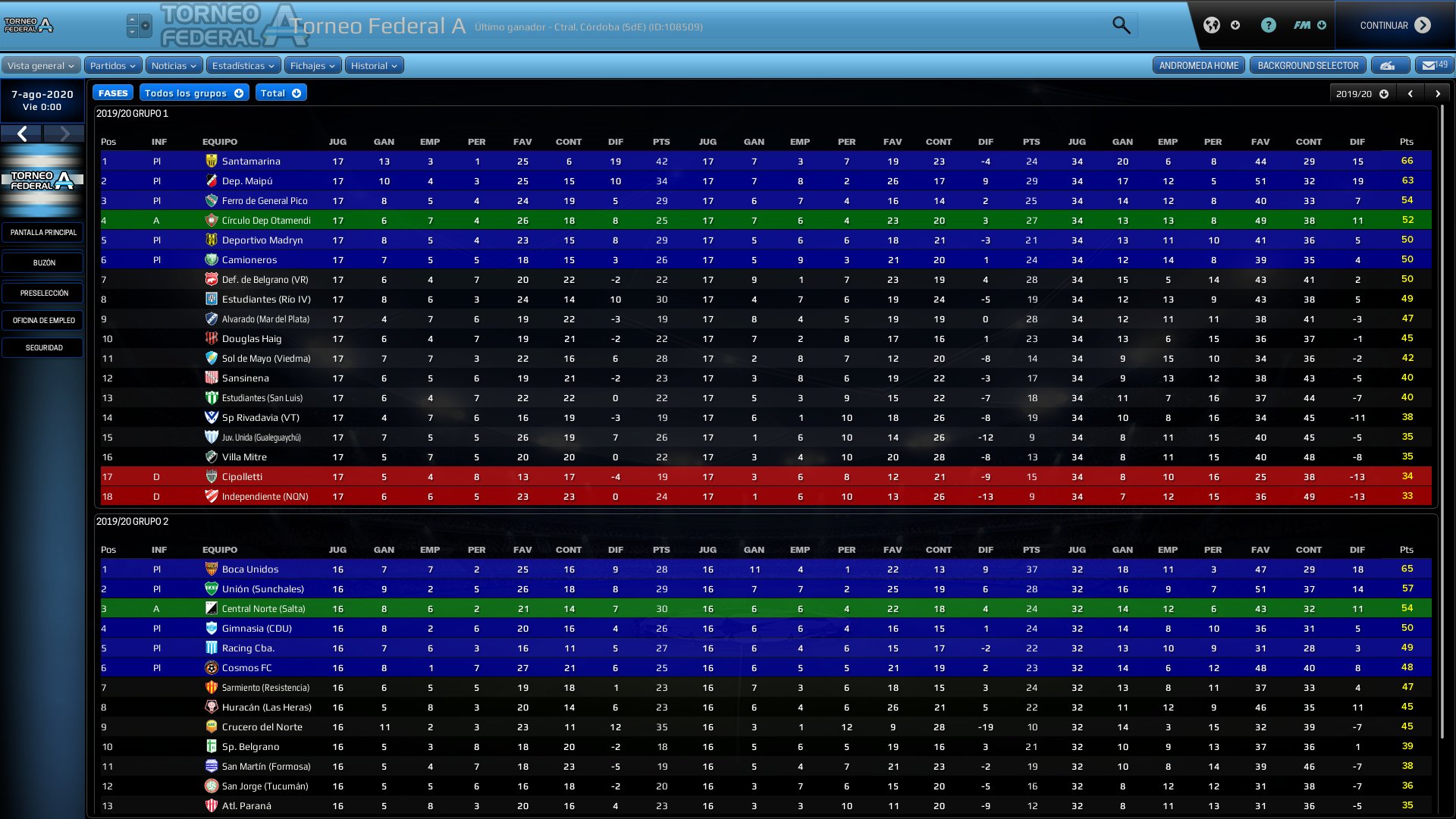The image size is (1456, 819).
Task: Open Oficina de Empleo in the sidebar
Action: coord(43,320)
